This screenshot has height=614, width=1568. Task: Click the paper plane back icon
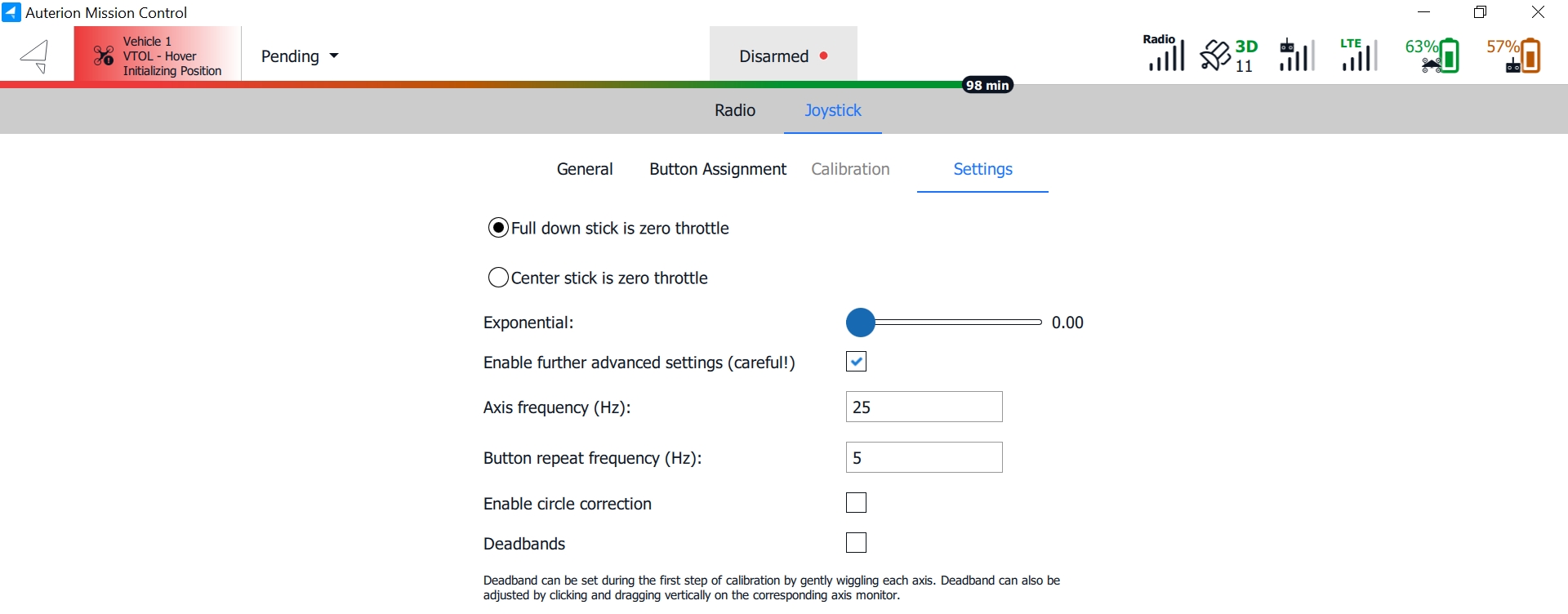[34, 56]
